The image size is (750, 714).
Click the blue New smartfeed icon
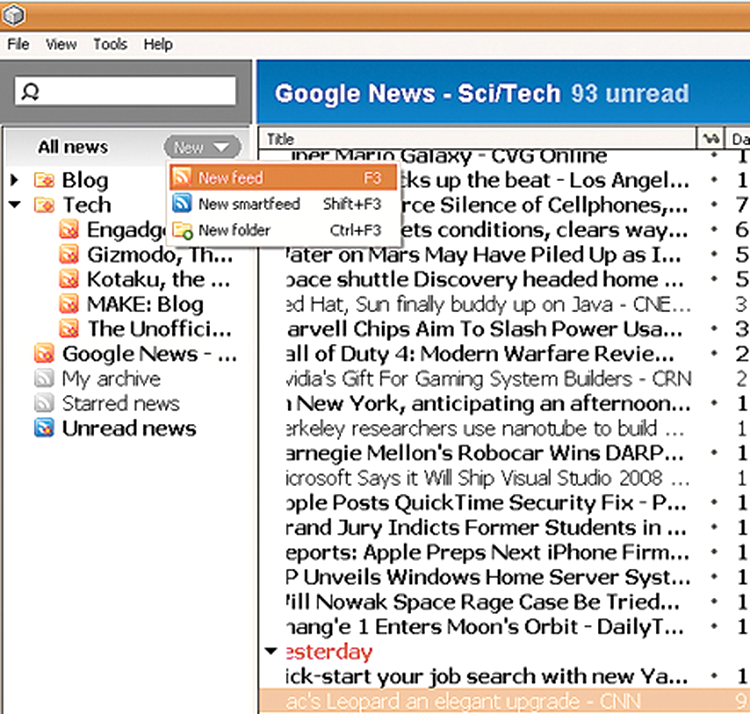tap(182, 203)
